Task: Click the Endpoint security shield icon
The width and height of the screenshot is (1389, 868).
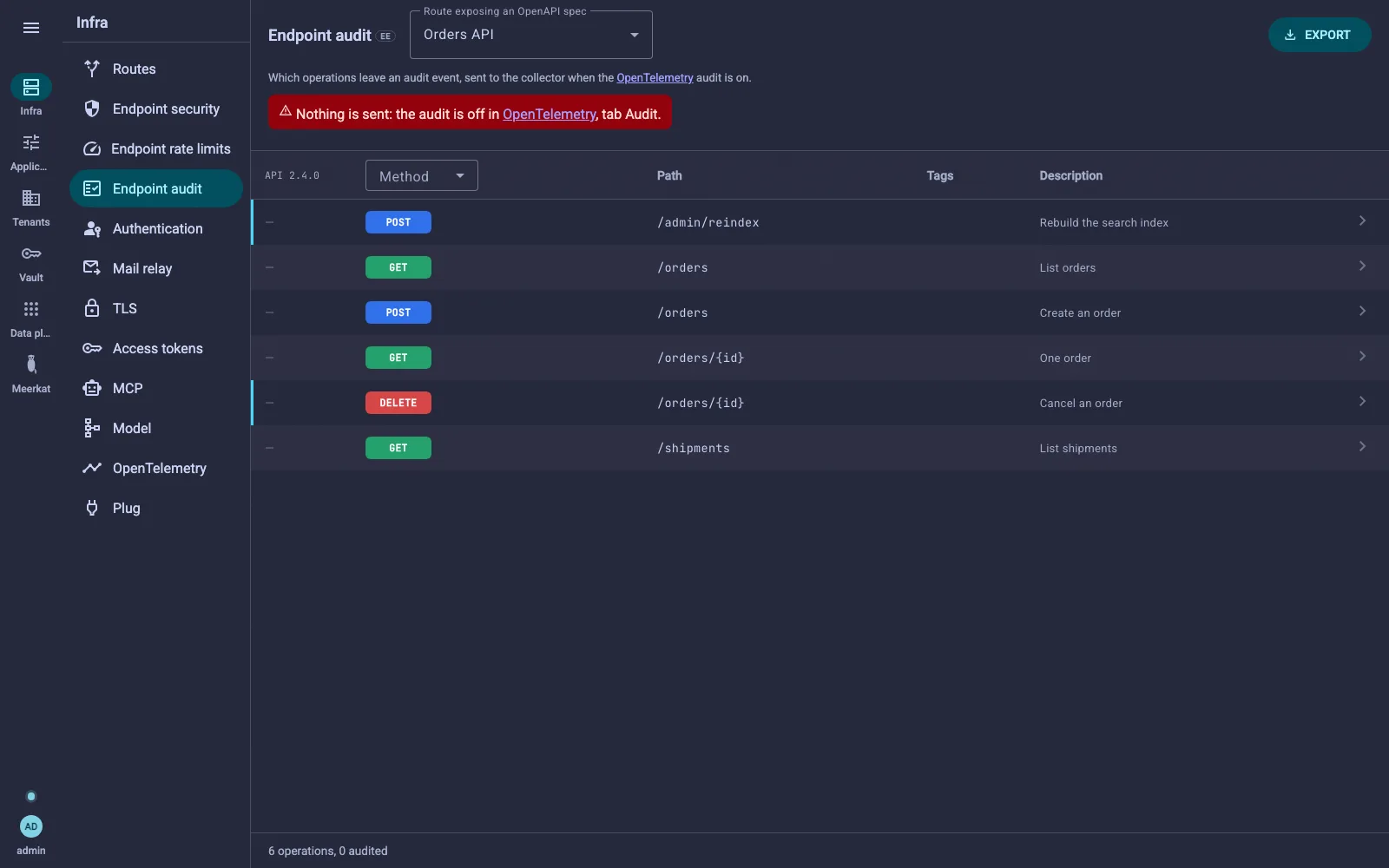Action: (x=92, y=108)
